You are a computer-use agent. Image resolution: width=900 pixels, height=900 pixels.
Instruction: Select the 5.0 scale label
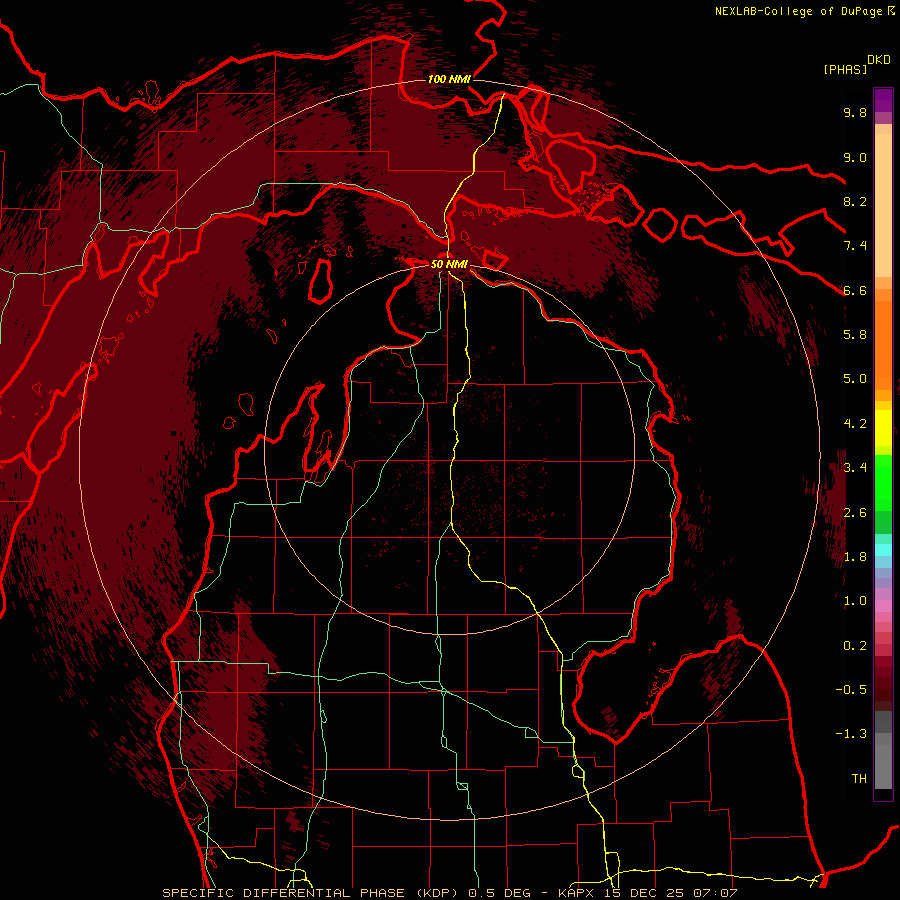855,379
